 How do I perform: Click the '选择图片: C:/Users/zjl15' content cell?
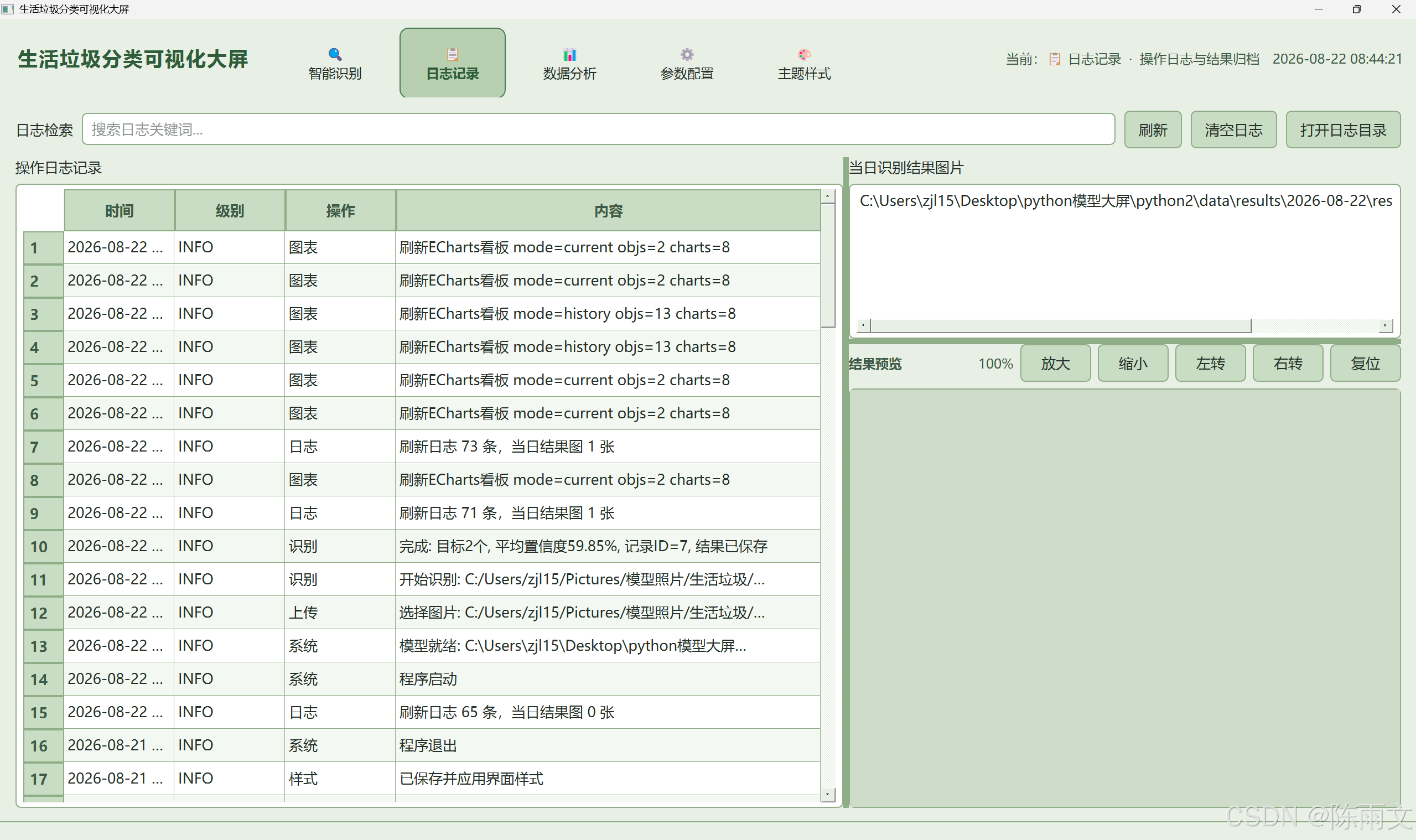point(608,613)
